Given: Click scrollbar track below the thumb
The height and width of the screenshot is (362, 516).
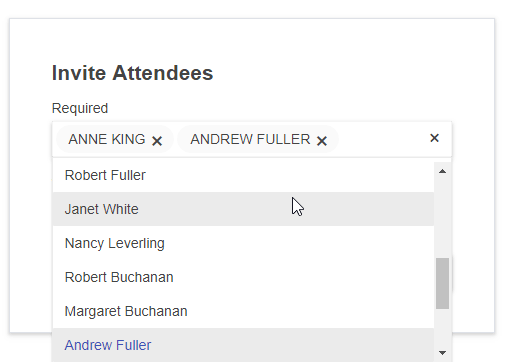Looking at the screenshot, I should tap(442, 327).
